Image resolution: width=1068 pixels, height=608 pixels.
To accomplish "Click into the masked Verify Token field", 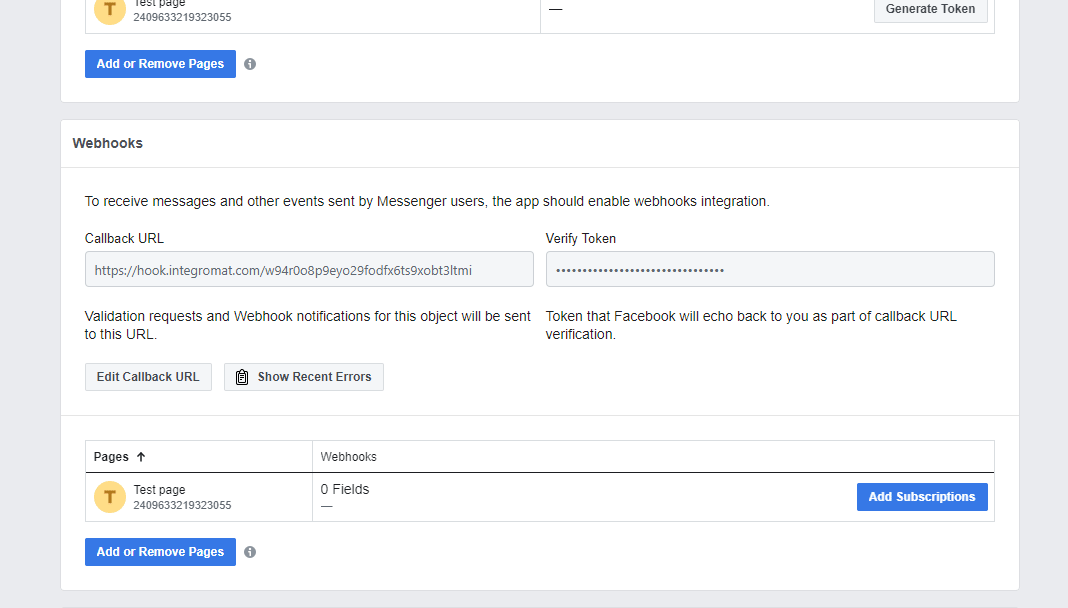I will 769,270.
